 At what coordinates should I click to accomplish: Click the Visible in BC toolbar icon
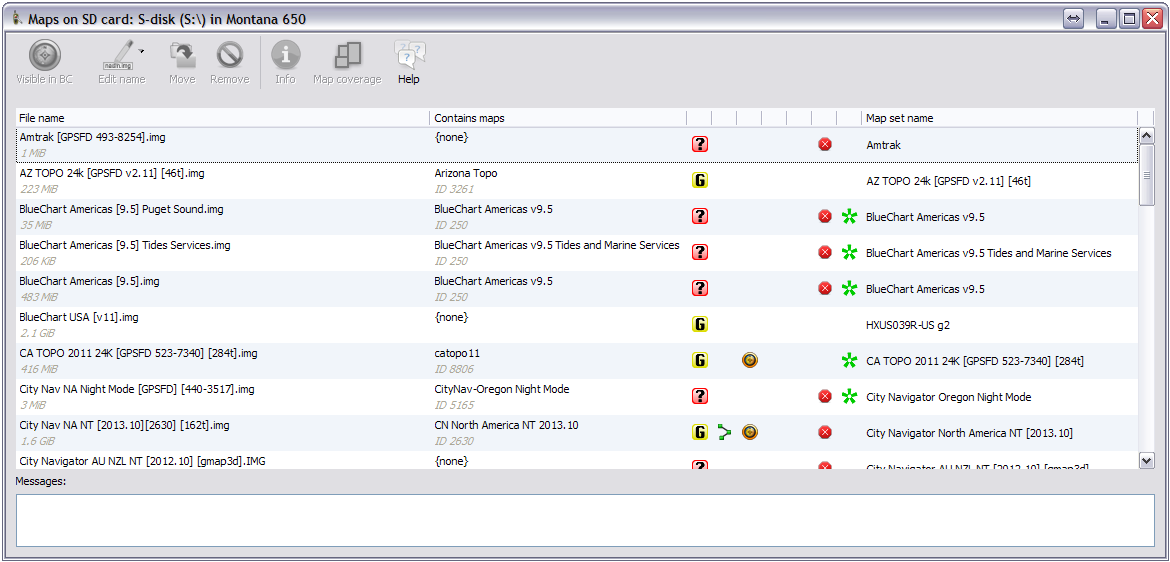click(x=44, y=56)
